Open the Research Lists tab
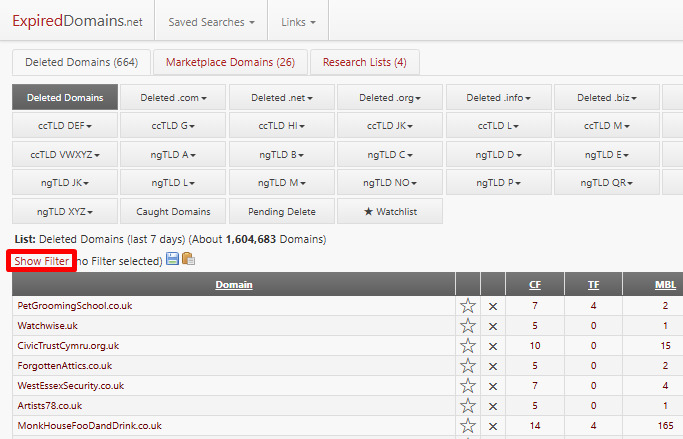 point(364,62)
